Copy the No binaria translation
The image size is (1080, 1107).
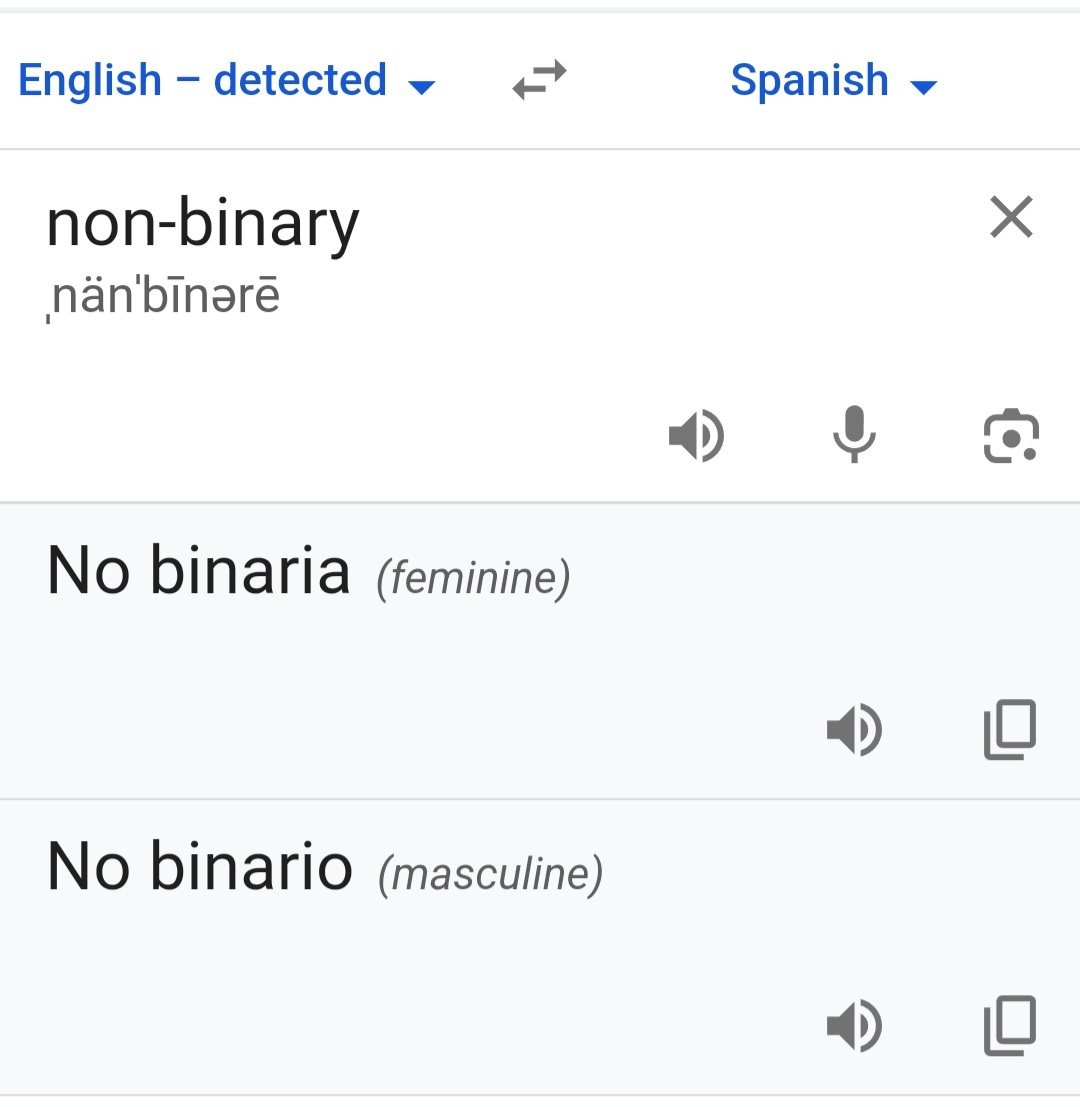pyautogui.click(x=1011, y=730)
